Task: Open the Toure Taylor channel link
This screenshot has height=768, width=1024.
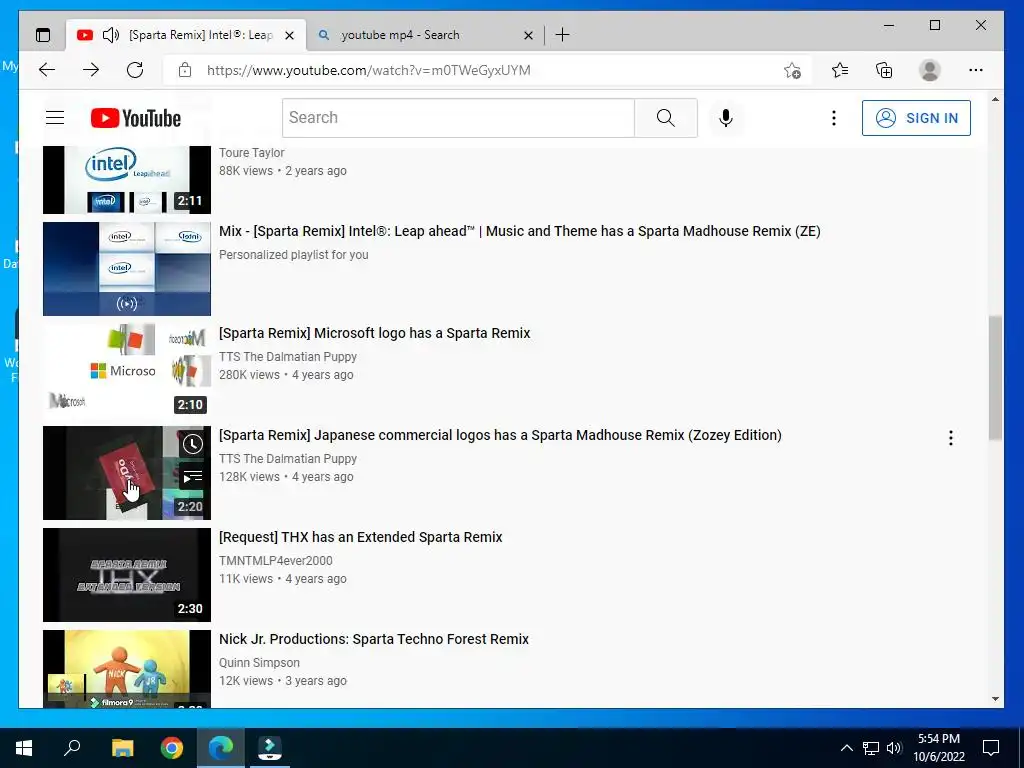Action: pyautogui.click(x=251, y=153)
